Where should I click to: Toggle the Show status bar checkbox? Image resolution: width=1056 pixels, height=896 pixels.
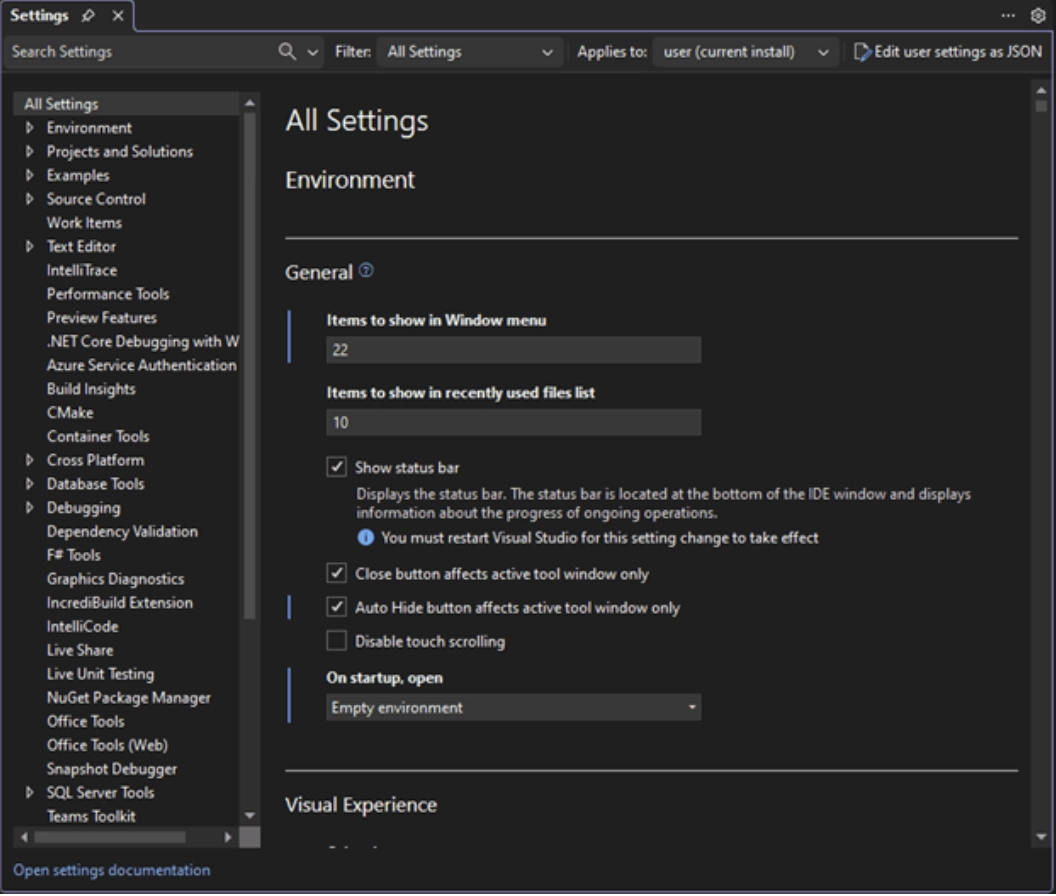[x=337, y=467]
